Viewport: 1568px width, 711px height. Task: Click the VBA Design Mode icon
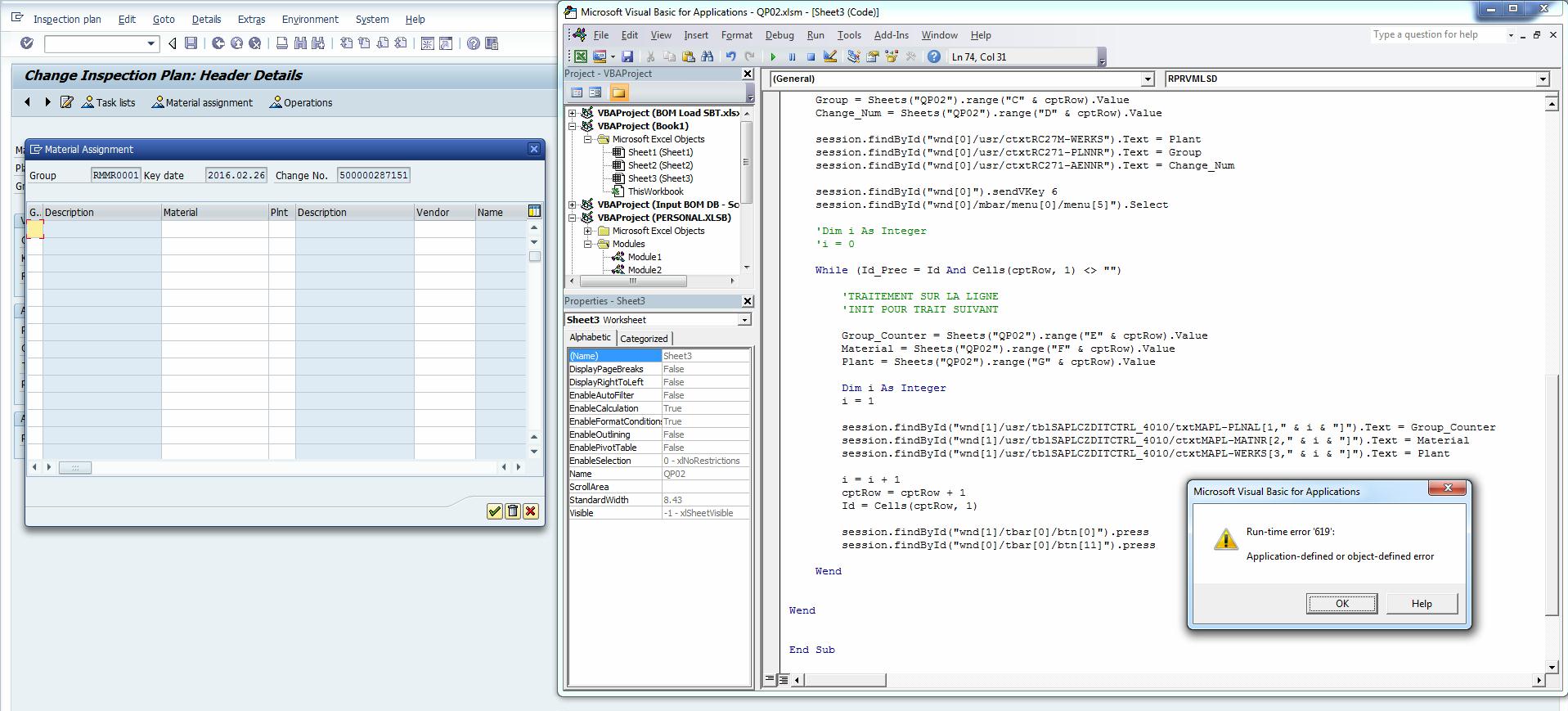point(830,56)
